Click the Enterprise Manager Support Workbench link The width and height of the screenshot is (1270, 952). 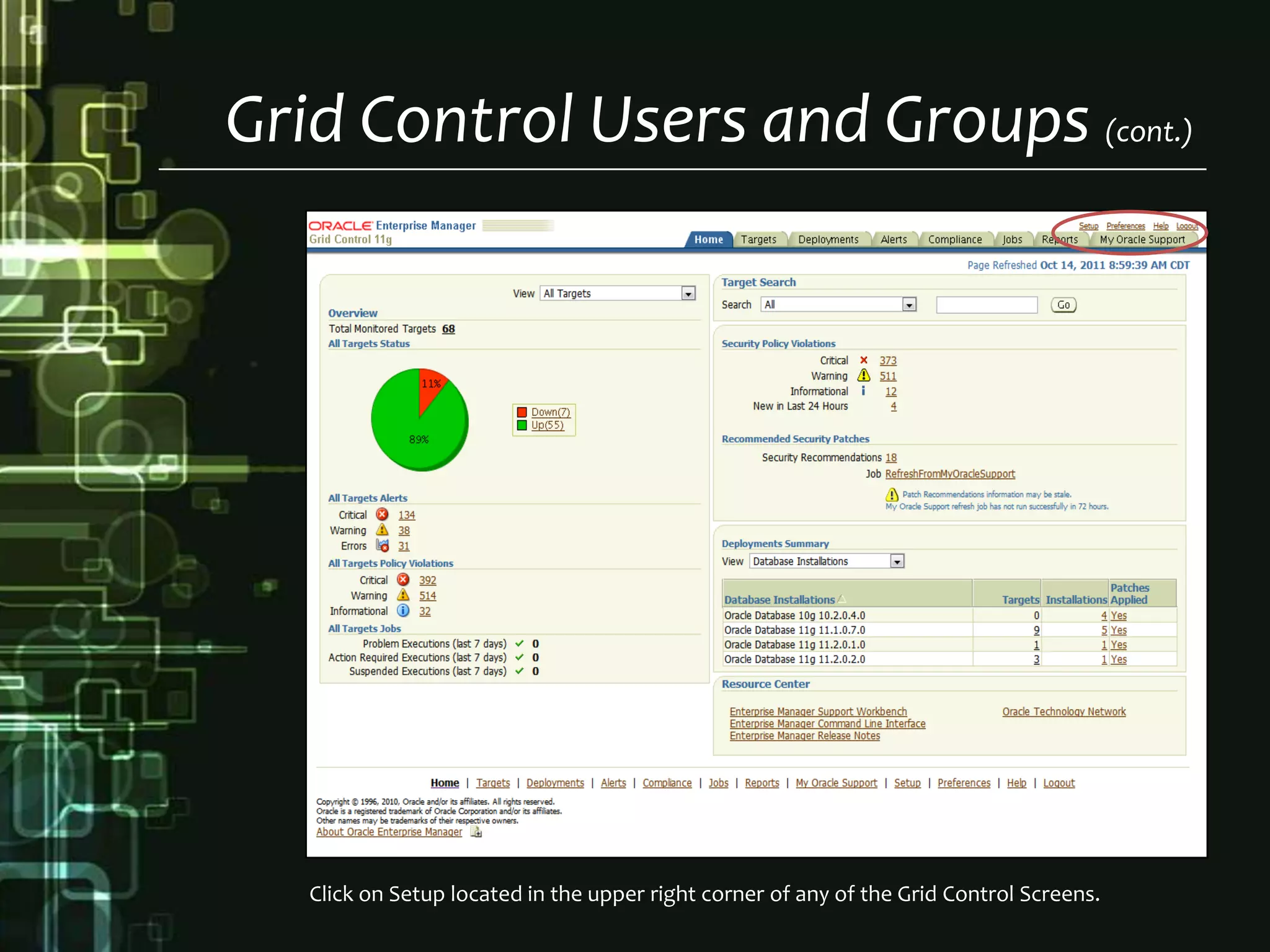[818, 712]
